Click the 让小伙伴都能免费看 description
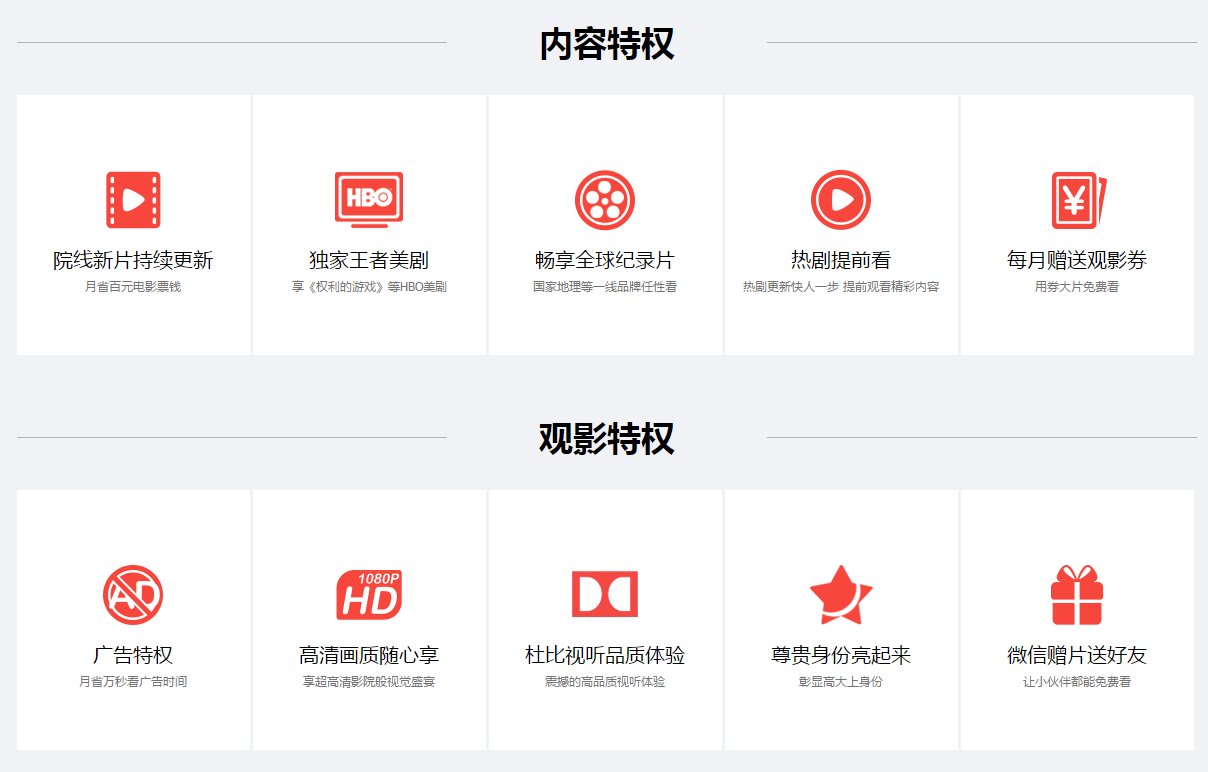 coord(1077,682)
